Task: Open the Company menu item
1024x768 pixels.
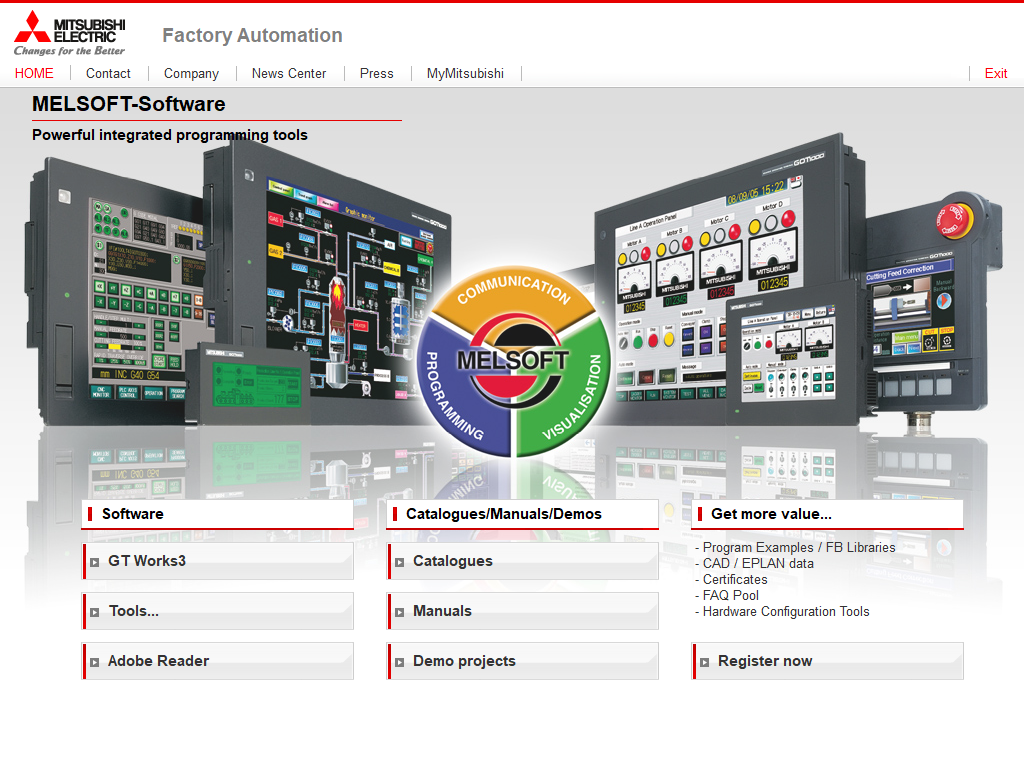Action: 191,73
